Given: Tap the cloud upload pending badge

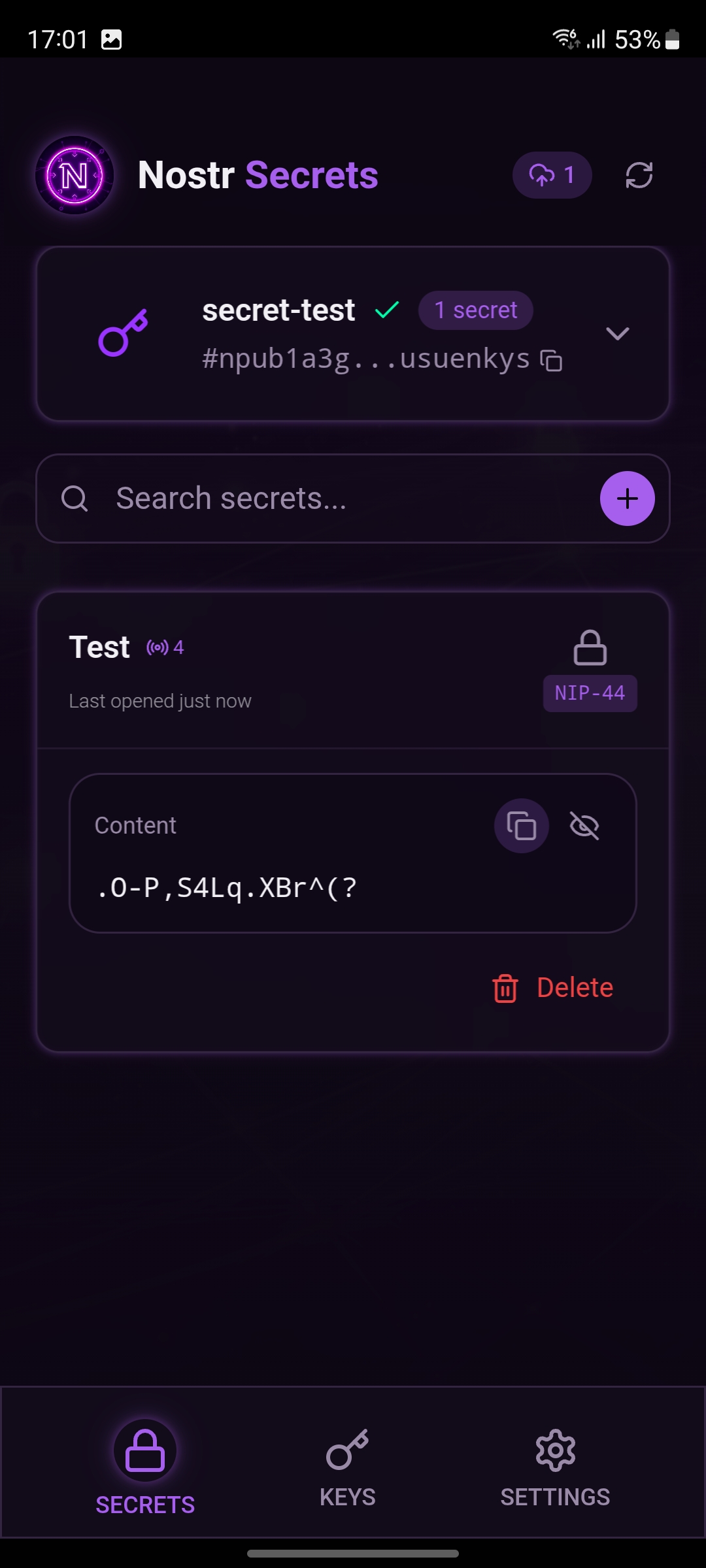Looking at the screenshot, I should pyautogui.click(x=552, y=174).
